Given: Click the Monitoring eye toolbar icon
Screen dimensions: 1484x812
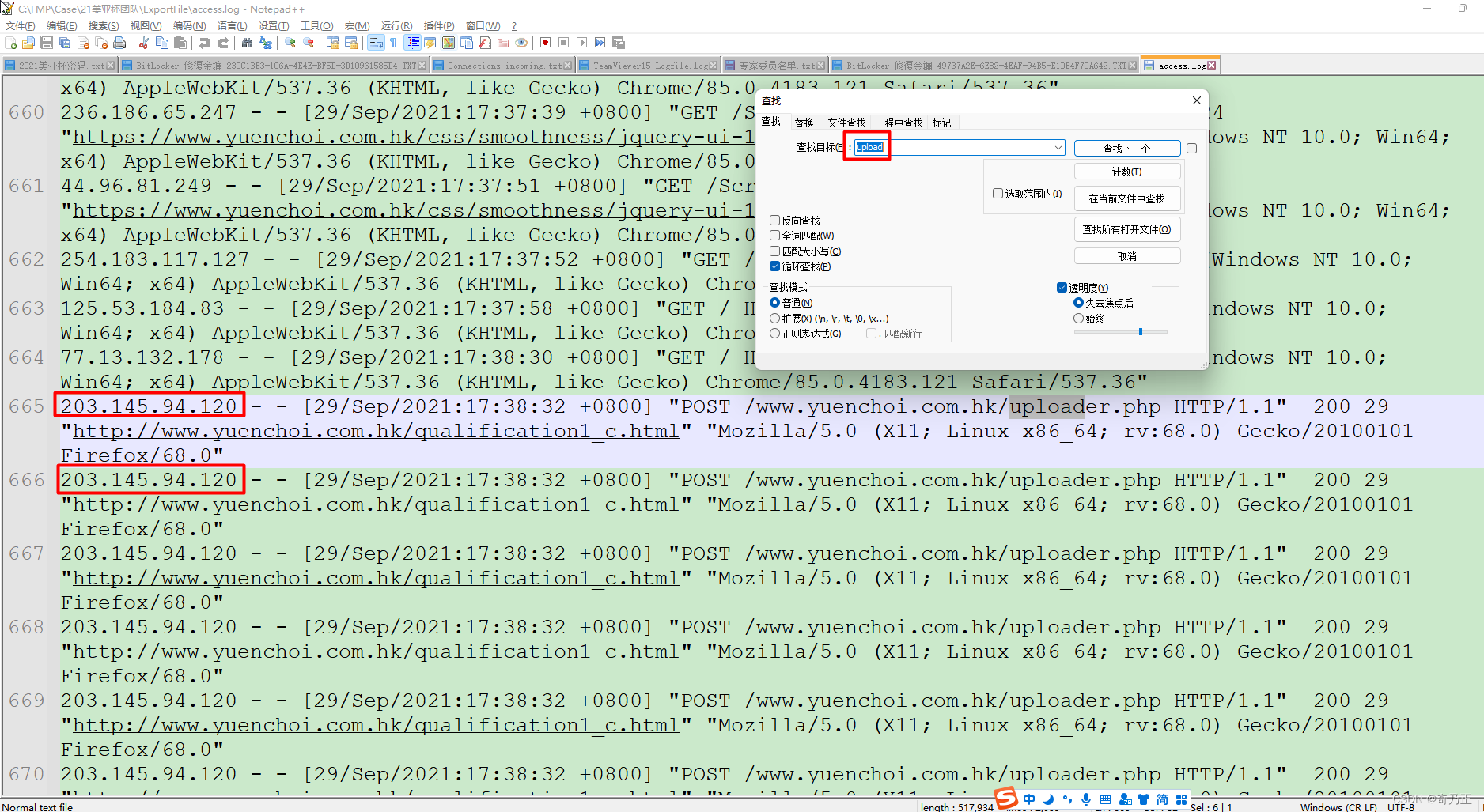Looking at the screenshot, I should pyautogui.click(x=521, y=43).
